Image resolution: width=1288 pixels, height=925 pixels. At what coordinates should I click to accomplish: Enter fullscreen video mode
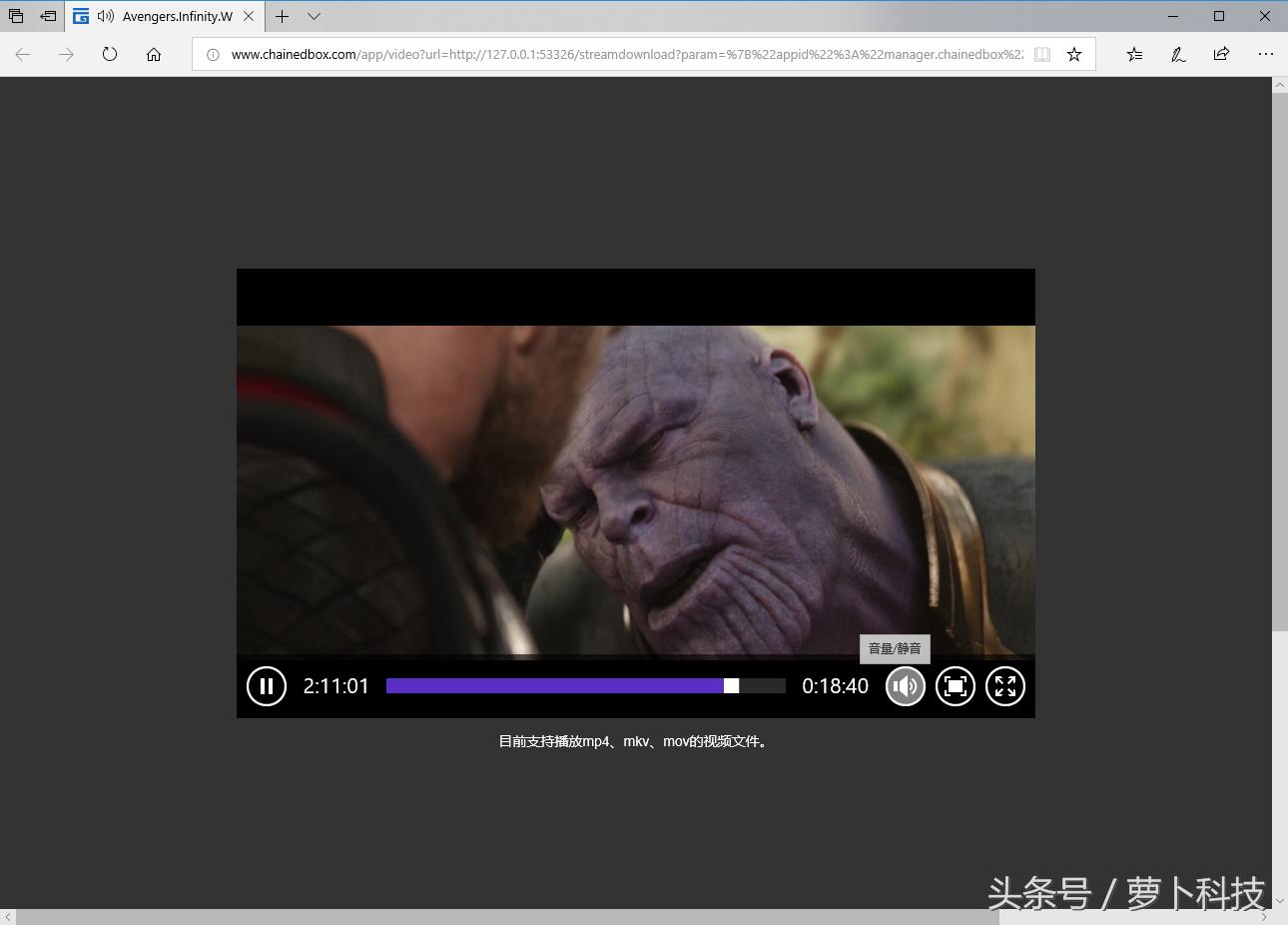pyautogui.click(x=1005, y=686)
